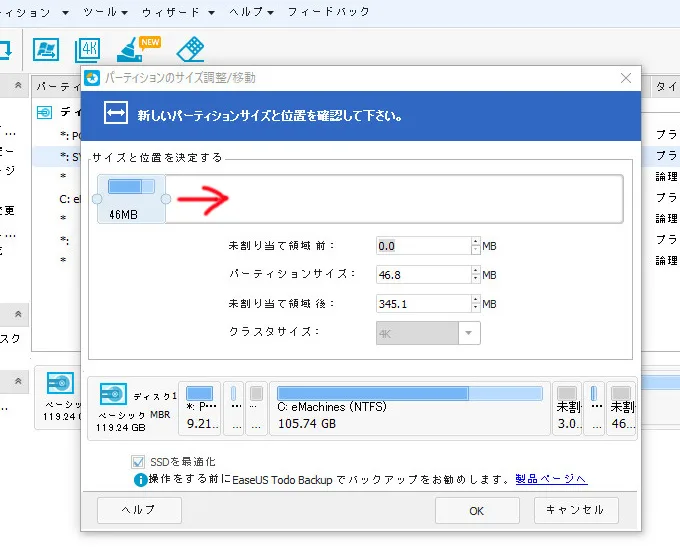Click the OK button
Image resolution: width=680 pixels, height=559 pixels.
click(477, 510)
